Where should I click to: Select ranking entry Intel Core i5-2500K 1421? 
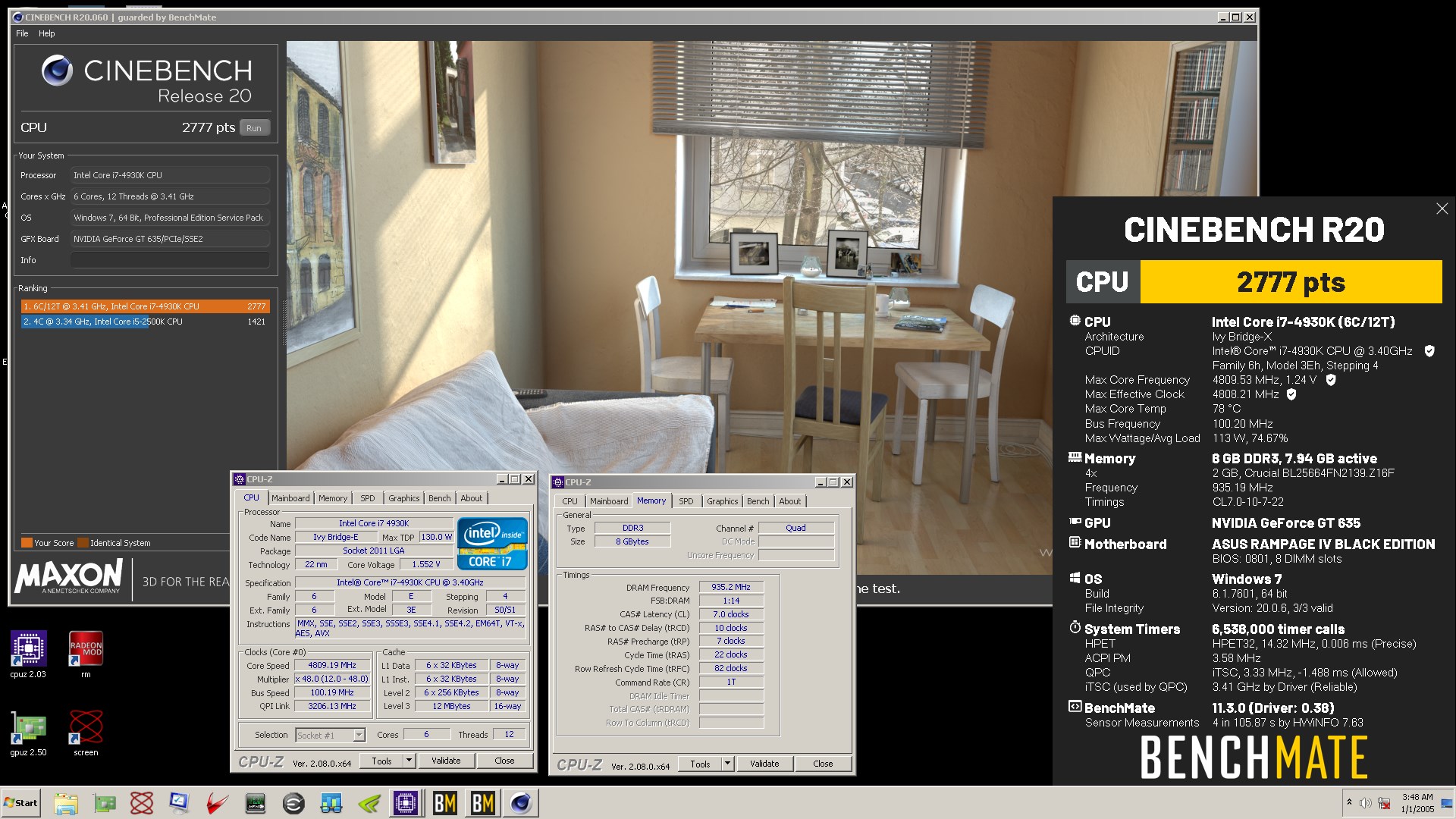(x=145, y=322)
